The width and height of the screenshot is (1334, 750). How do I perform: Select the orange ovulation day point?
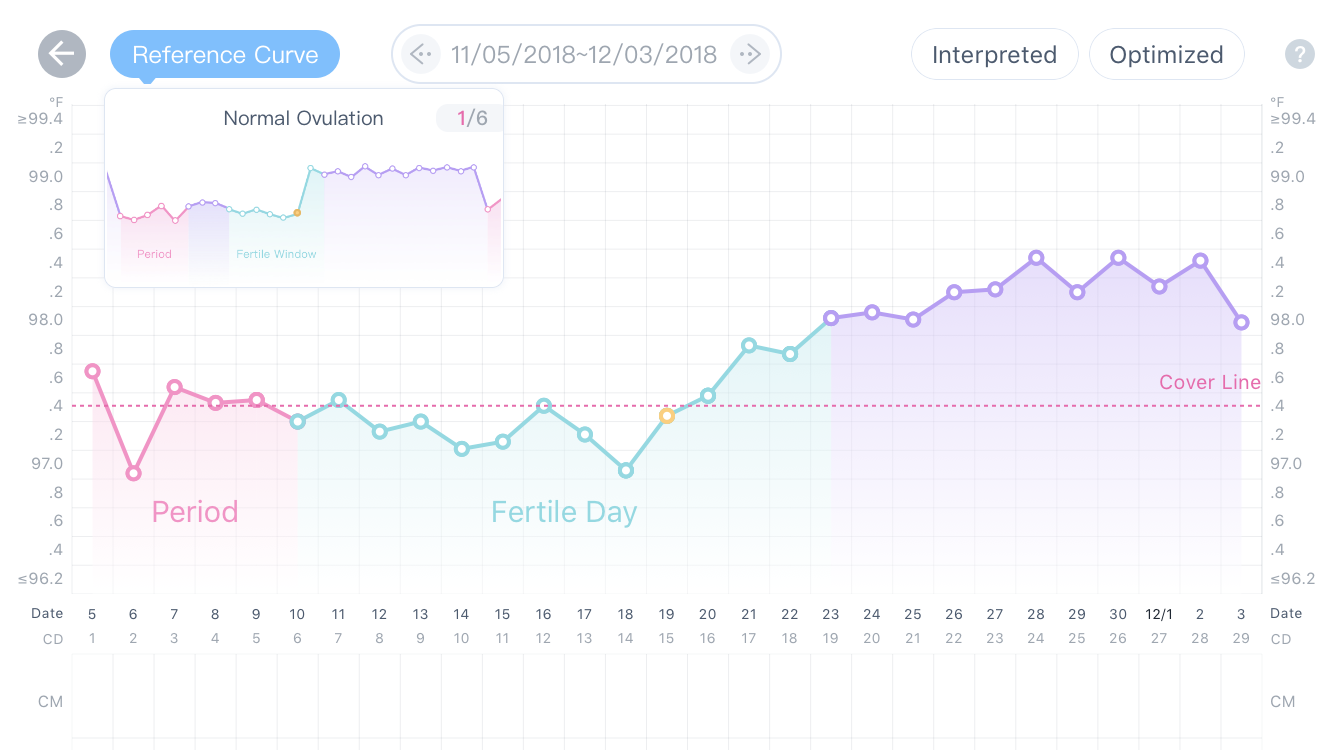[667, 416]
